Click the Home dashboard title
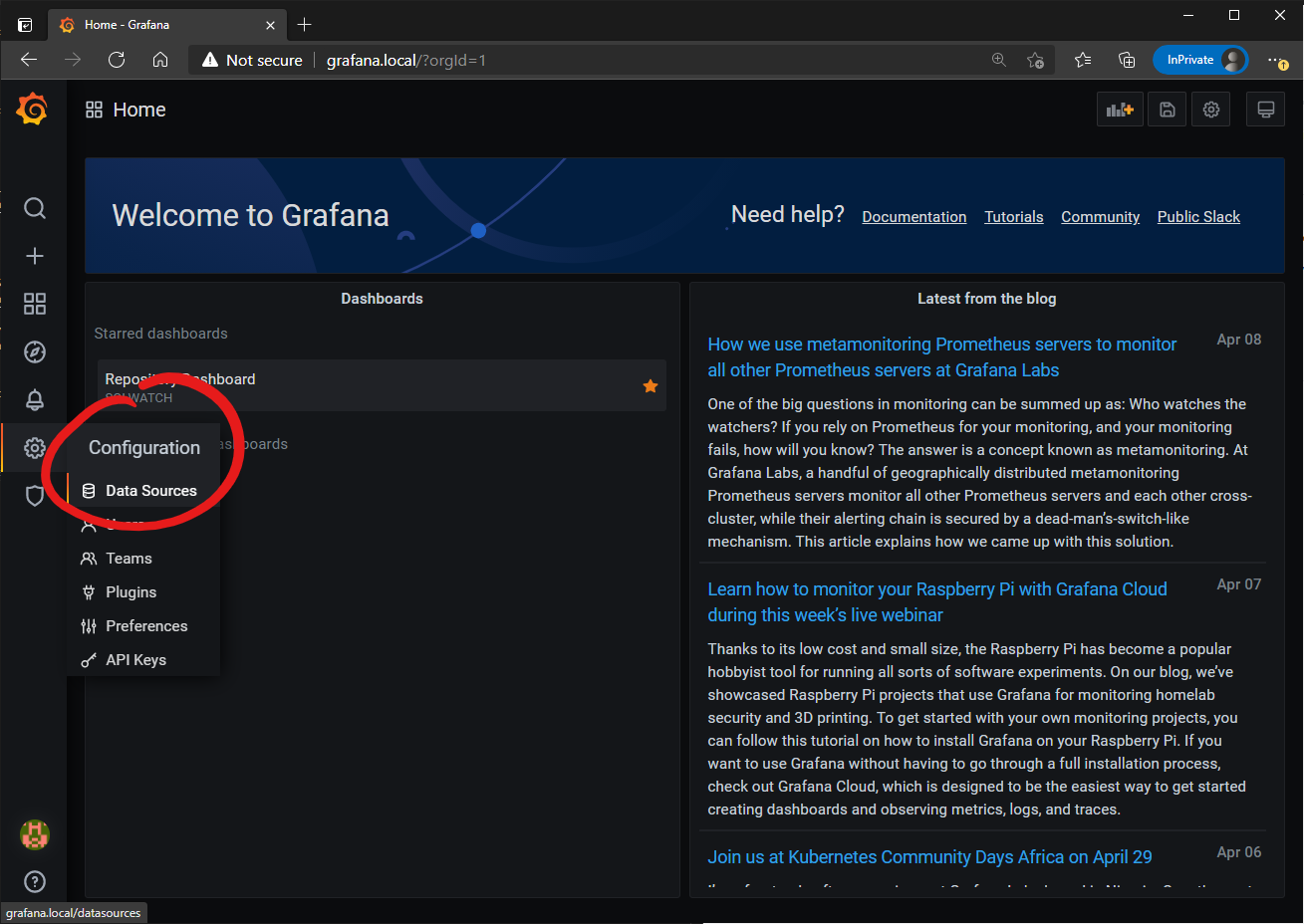Screen dimensions: 1304x924 [x=139, y=110]
